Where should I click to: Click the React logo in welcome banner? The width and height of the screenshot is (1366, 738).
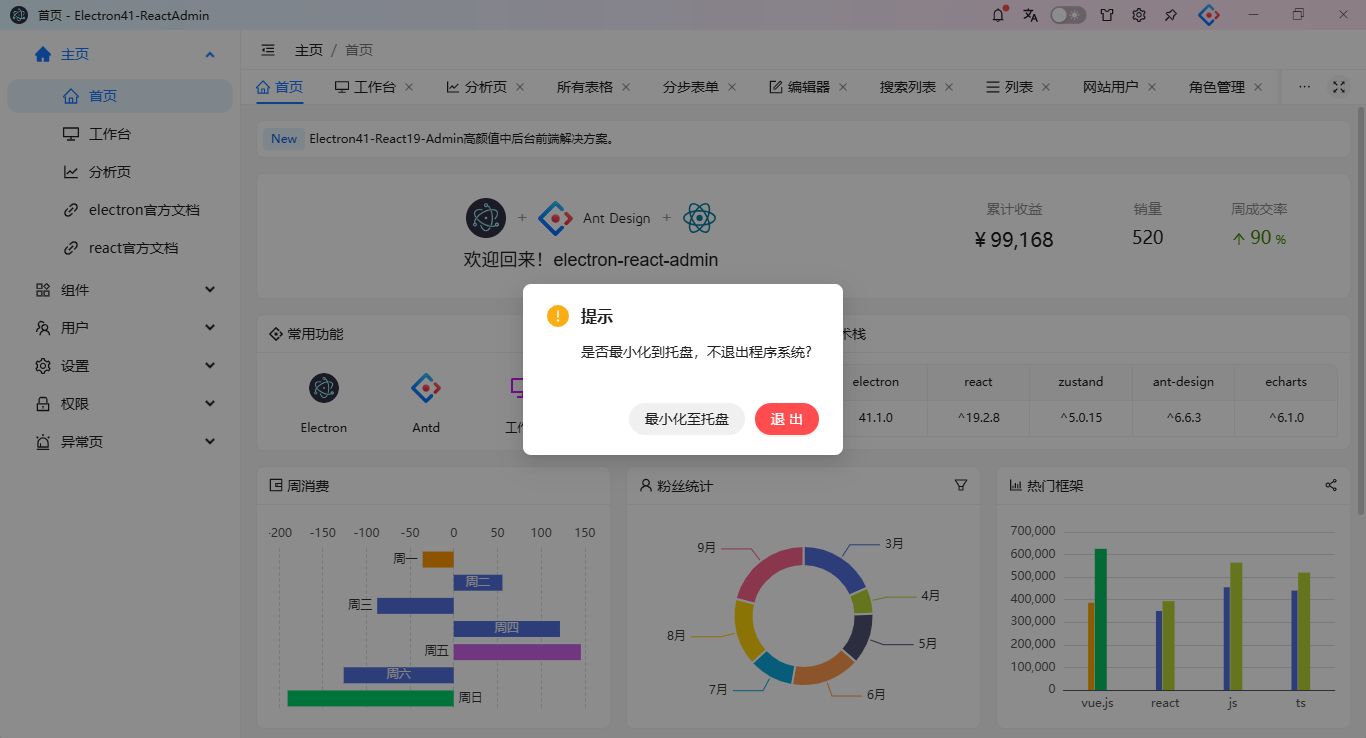tap(699, 218)
